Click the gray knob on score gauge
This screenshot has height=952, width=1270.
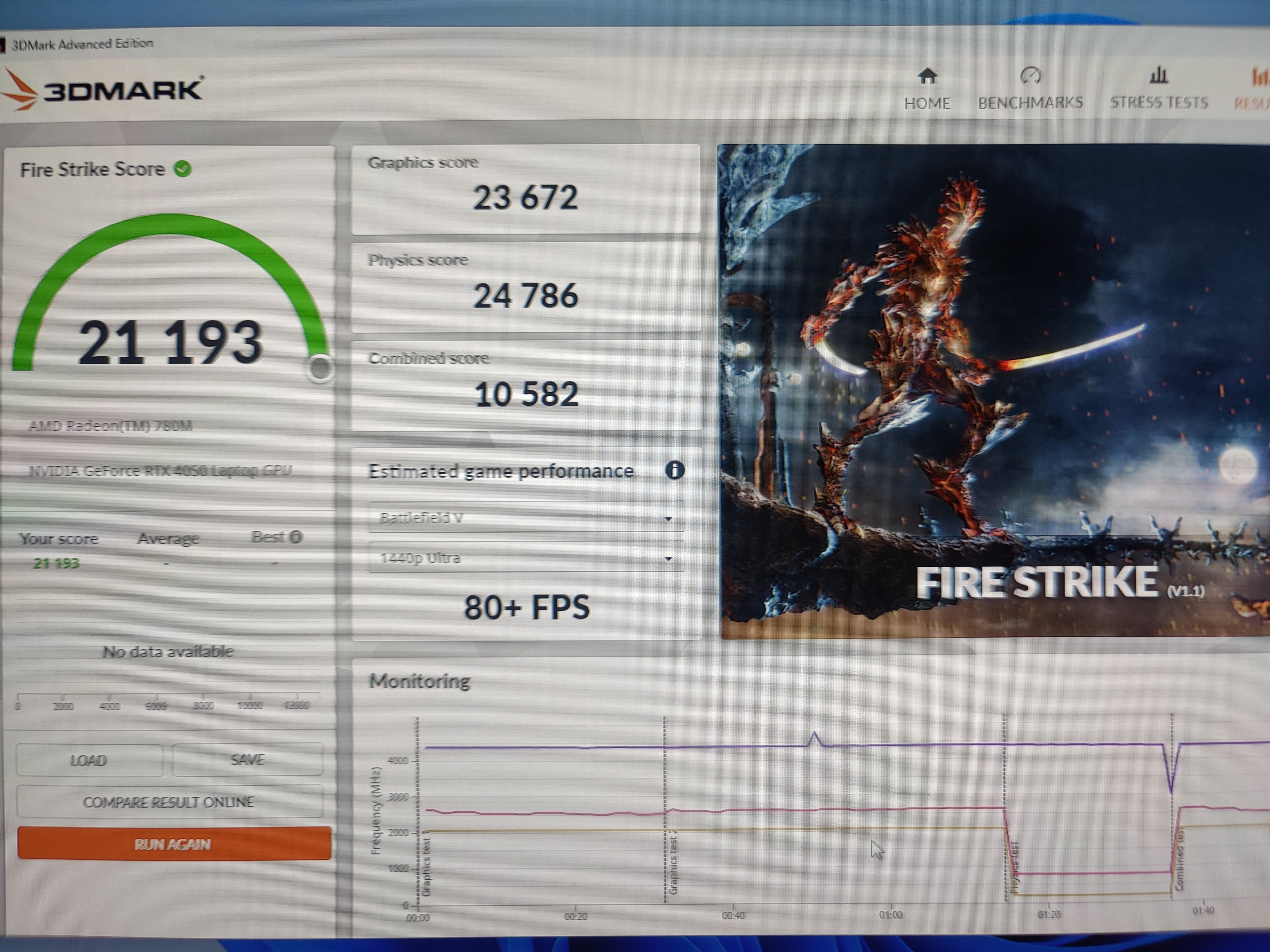click(320, 369)
